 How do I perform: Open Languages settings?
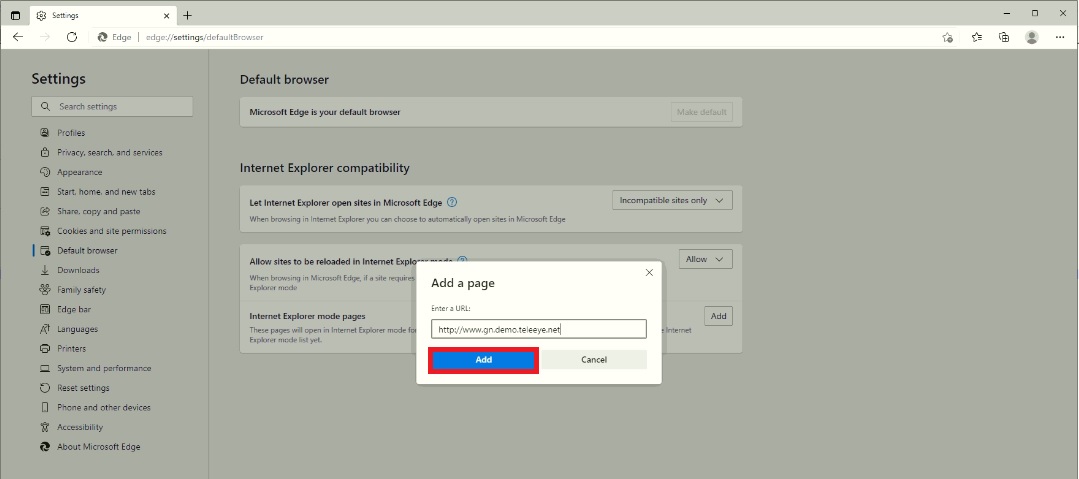click(x=77, y=329)
